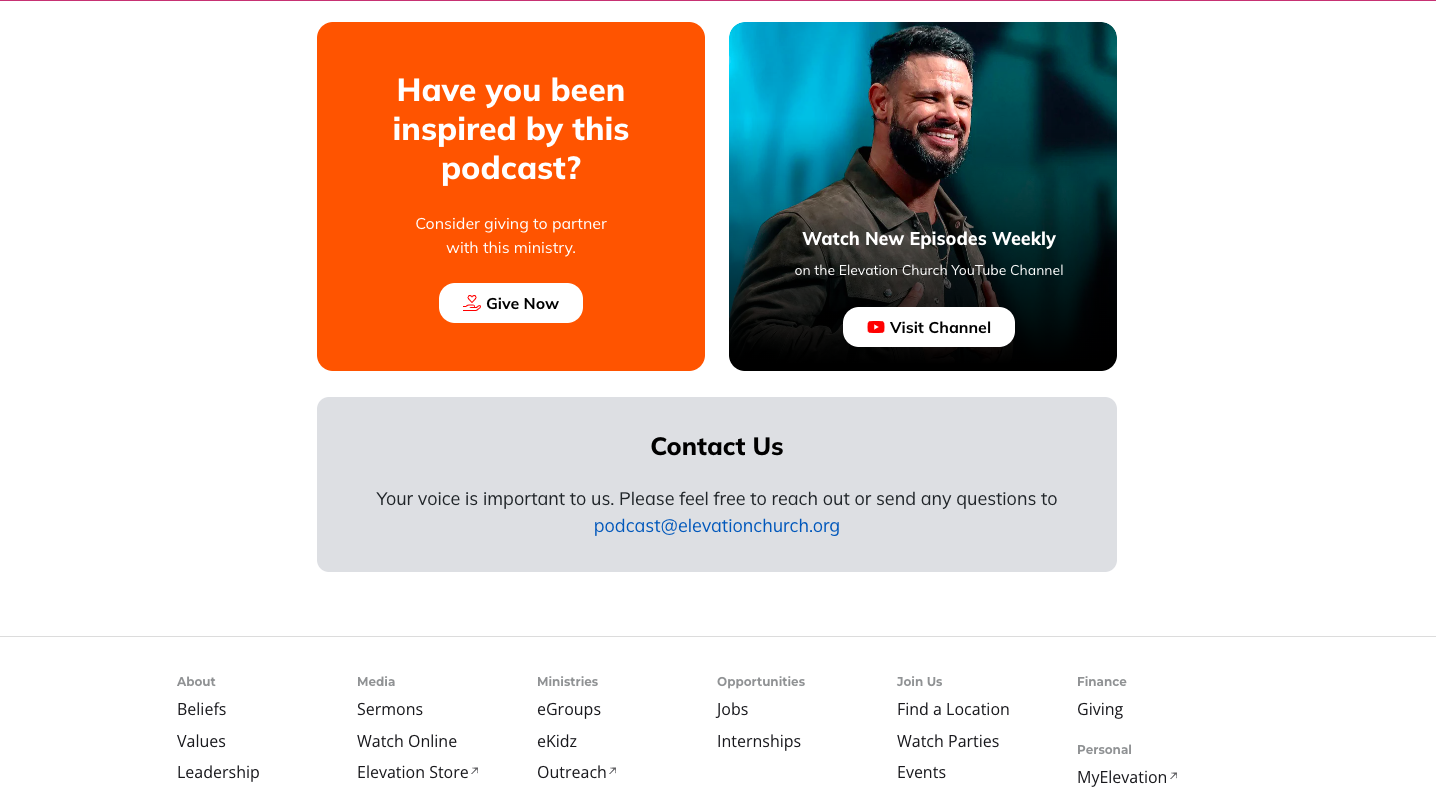Click the Give Now button
This screenshot has width=1436, height=794.
(x=511, y=303)
